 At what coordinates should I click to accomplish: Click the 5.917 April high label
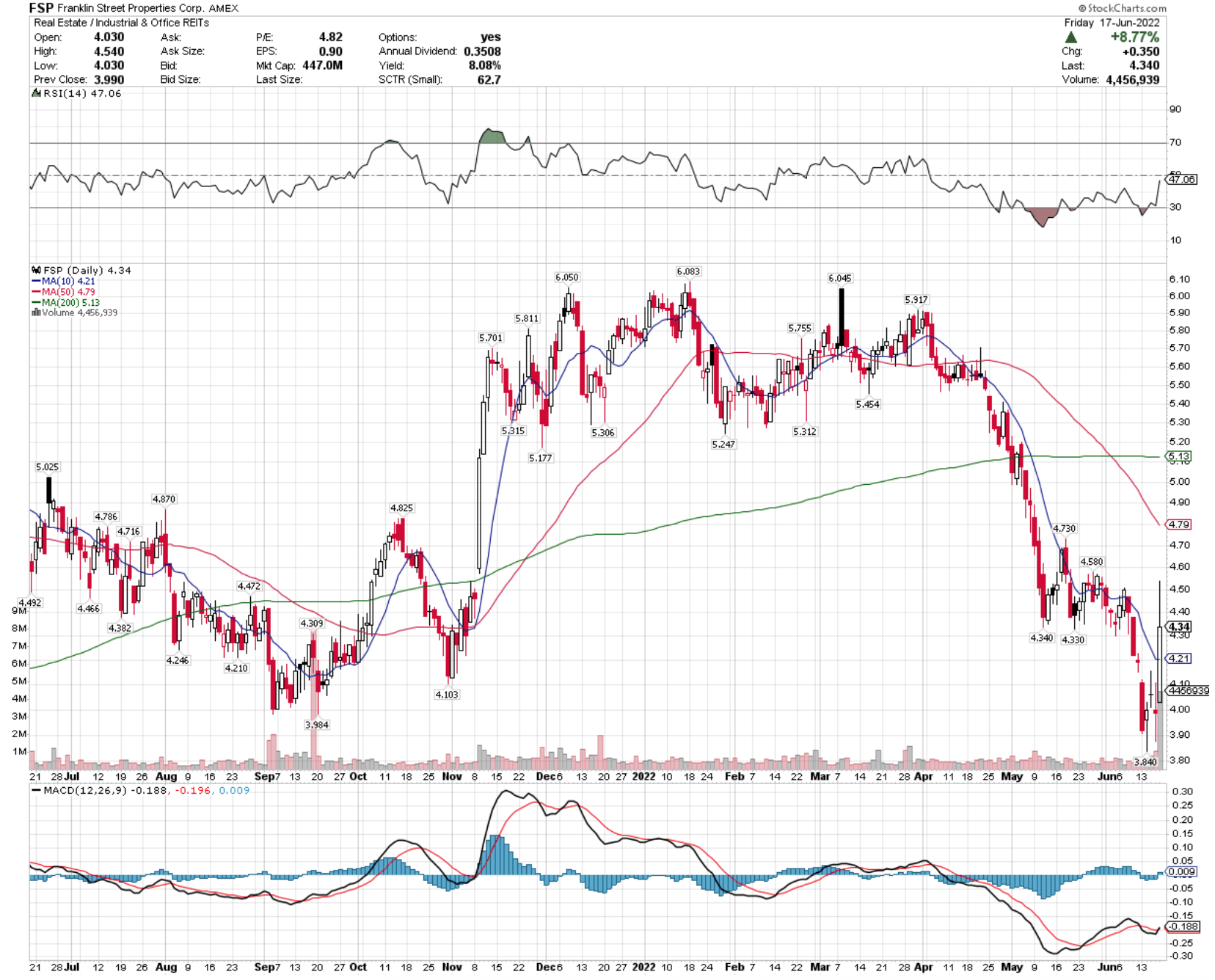(x=916, y=299)
